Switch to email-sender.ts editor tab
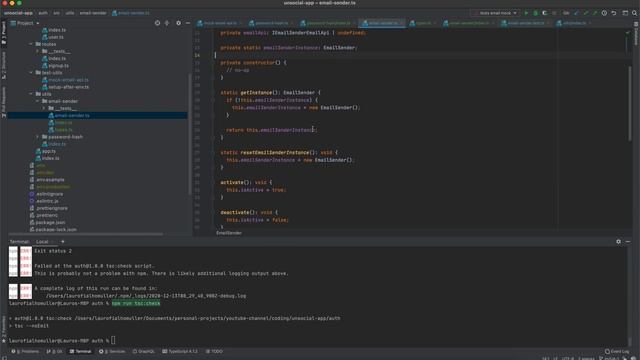 pyautogui.click(x=383, y=23)
